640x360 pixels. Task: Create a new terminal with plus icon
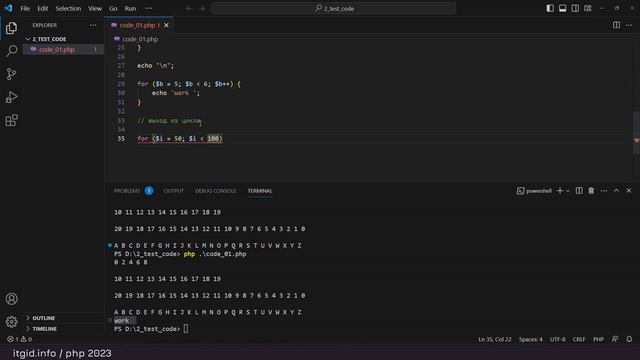point(560,191)
